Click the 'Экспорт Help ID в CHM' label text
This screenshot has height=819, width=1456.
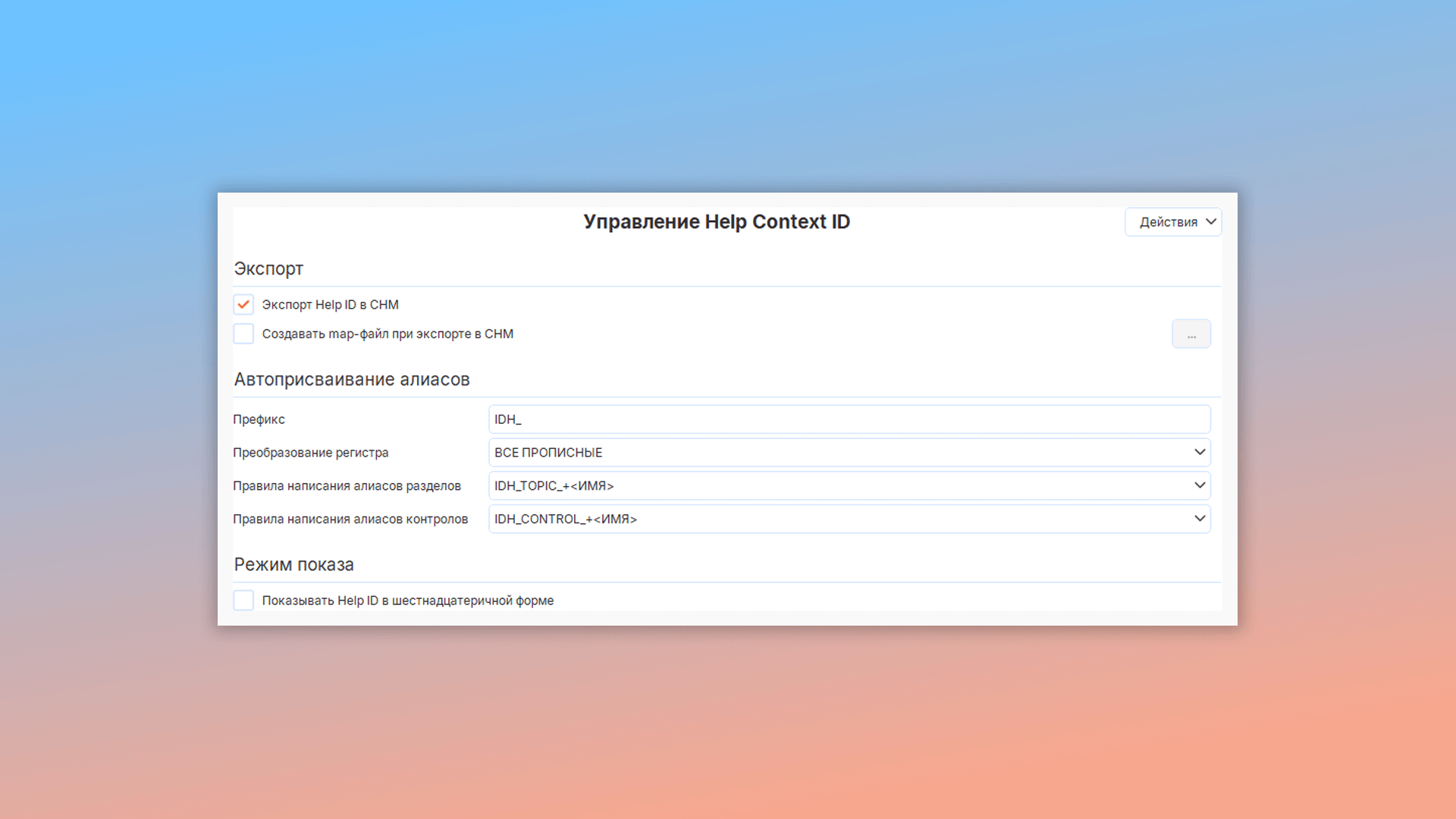pyautogui.click(x=330, y=304)
